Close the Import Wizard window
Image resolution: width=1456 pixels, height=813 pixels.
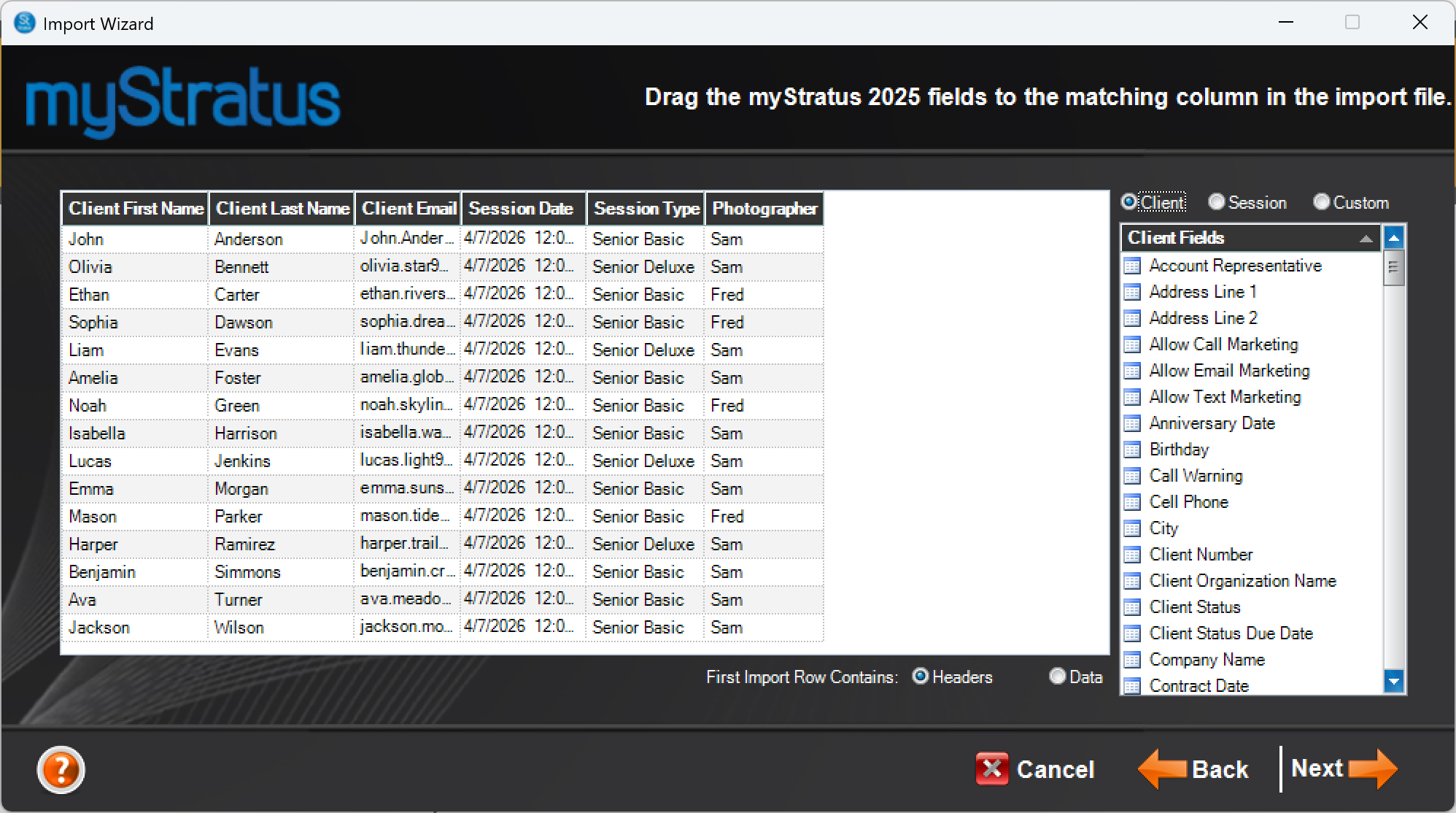pos(1420,23)
